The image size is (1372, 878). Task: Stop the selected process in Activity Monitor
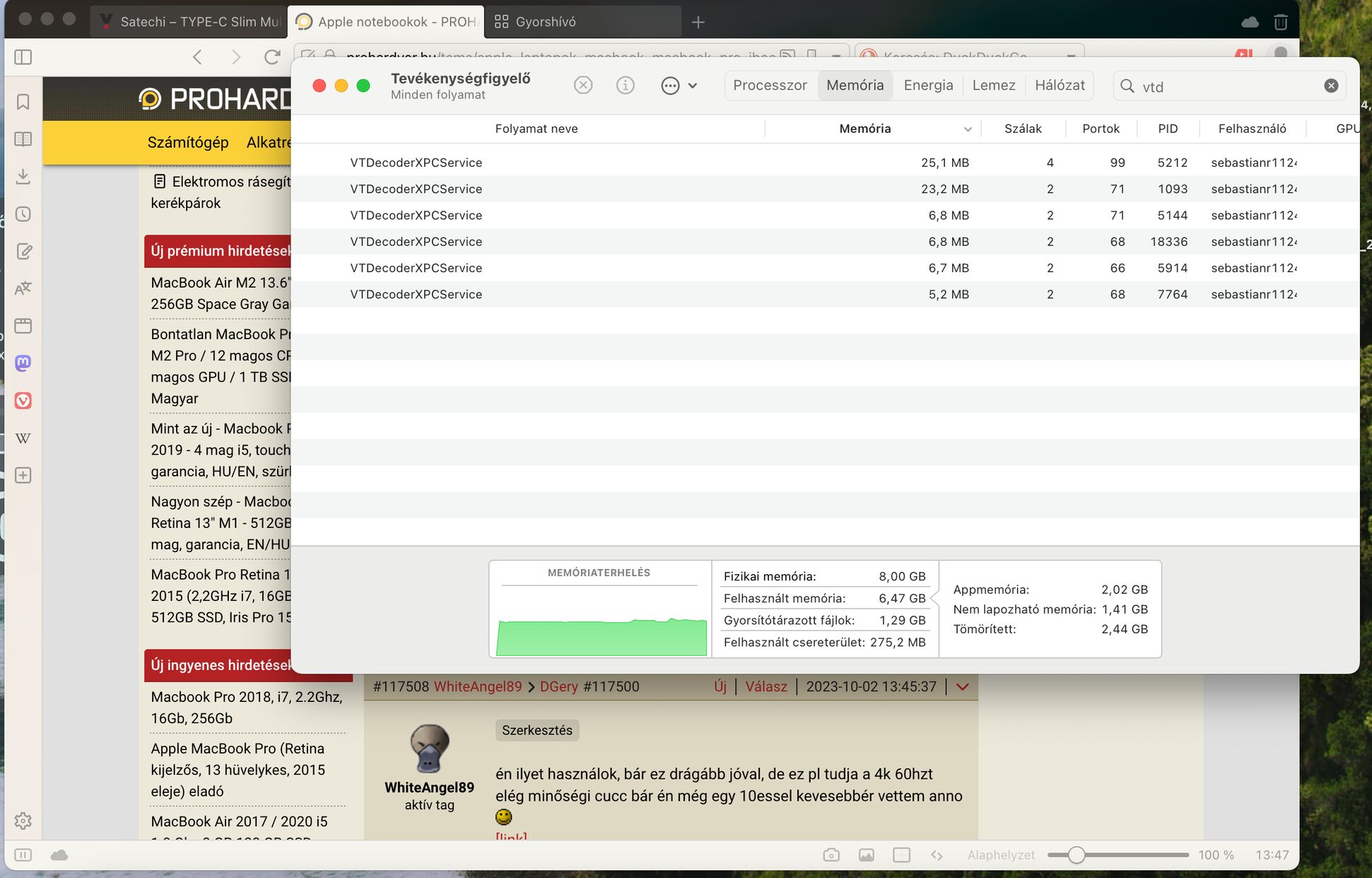pos(583,86)
